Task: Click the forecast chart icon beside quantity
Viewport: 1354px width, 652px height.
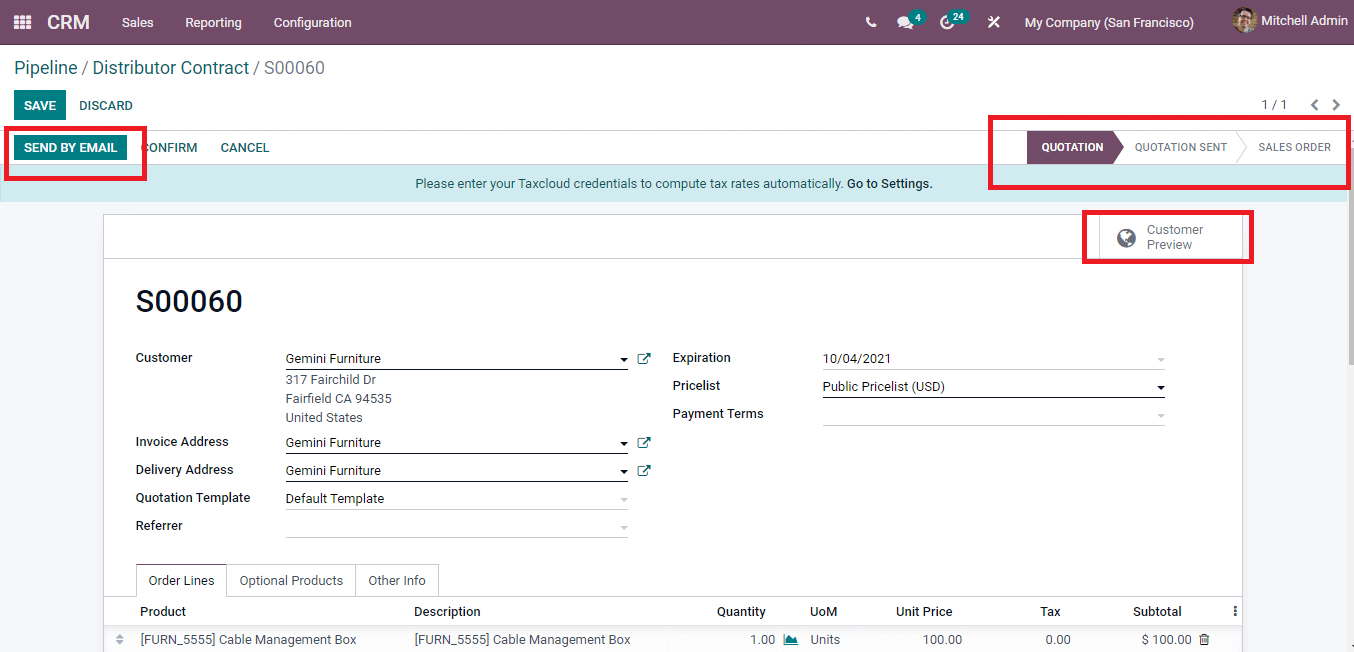Action: pos(791,640)
